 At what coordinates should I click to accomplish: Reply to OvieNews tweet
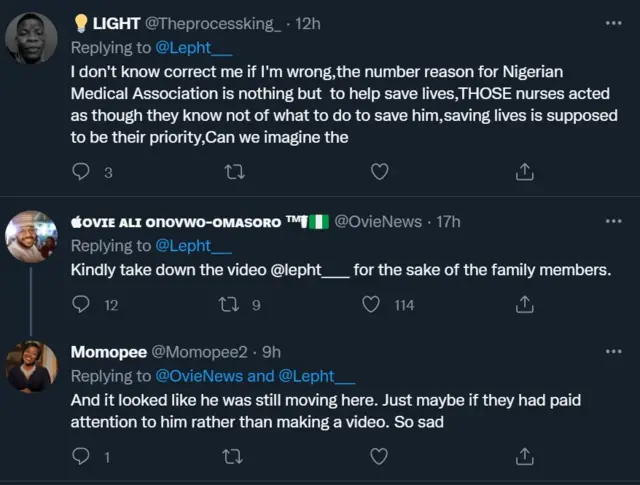pos(84,305)
